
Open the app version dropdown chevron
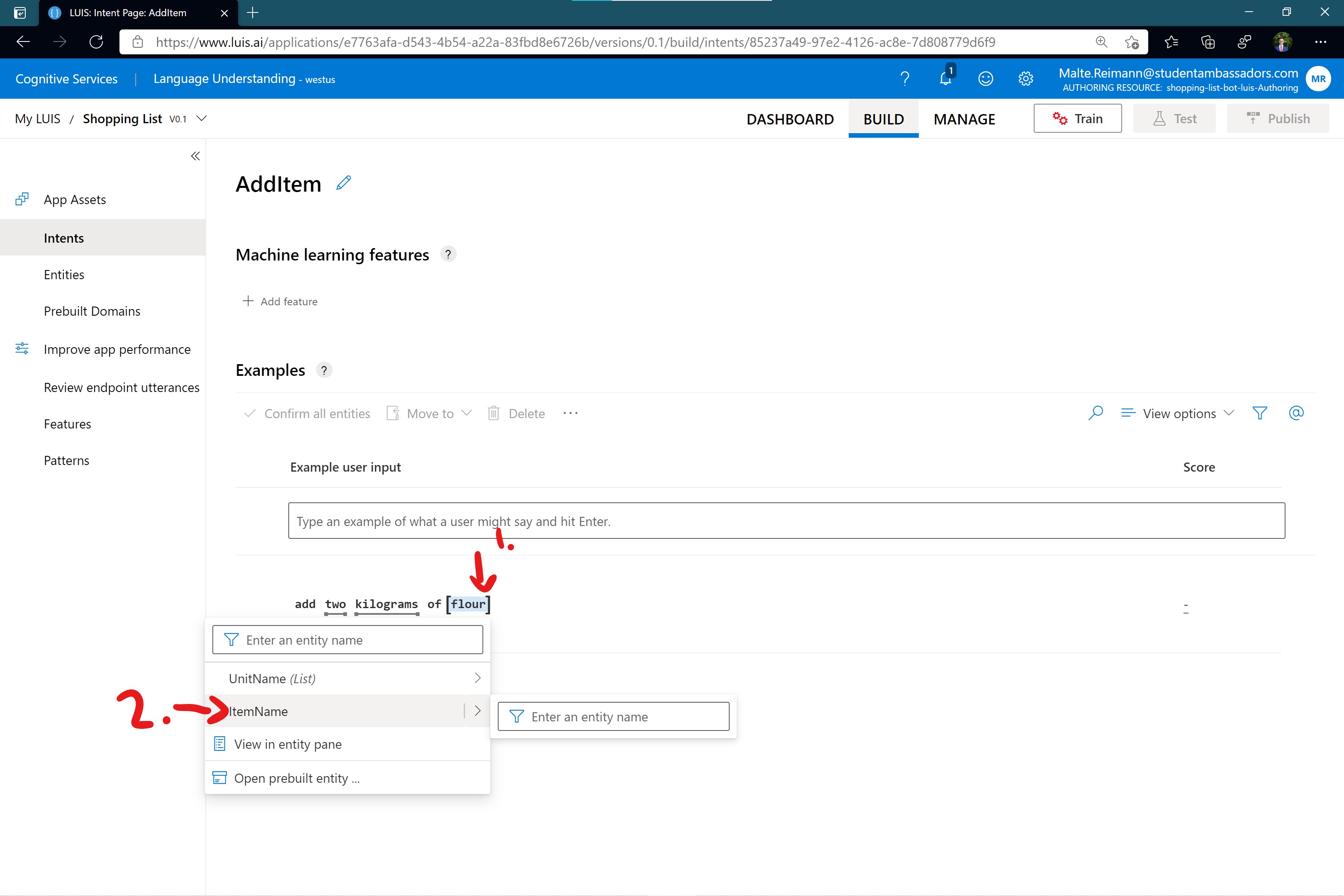[201, 118]
